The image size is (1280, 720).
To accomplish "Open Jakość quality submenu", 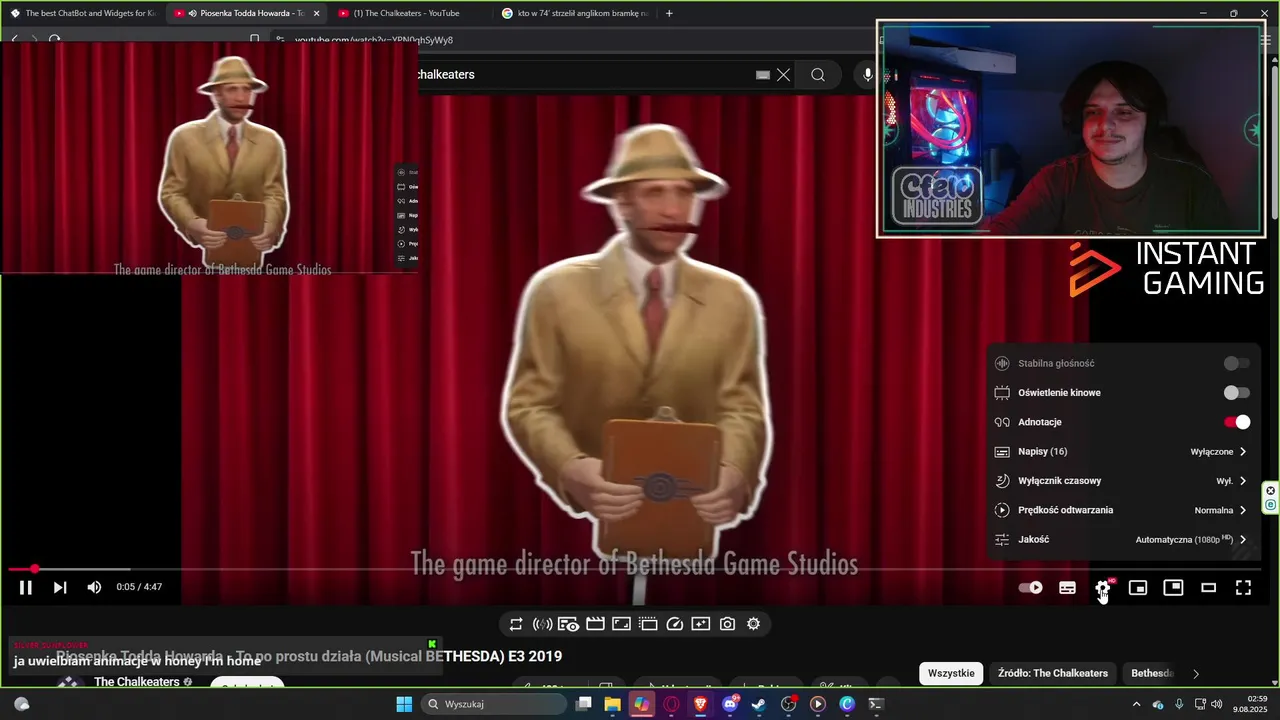I will 1122,539.
